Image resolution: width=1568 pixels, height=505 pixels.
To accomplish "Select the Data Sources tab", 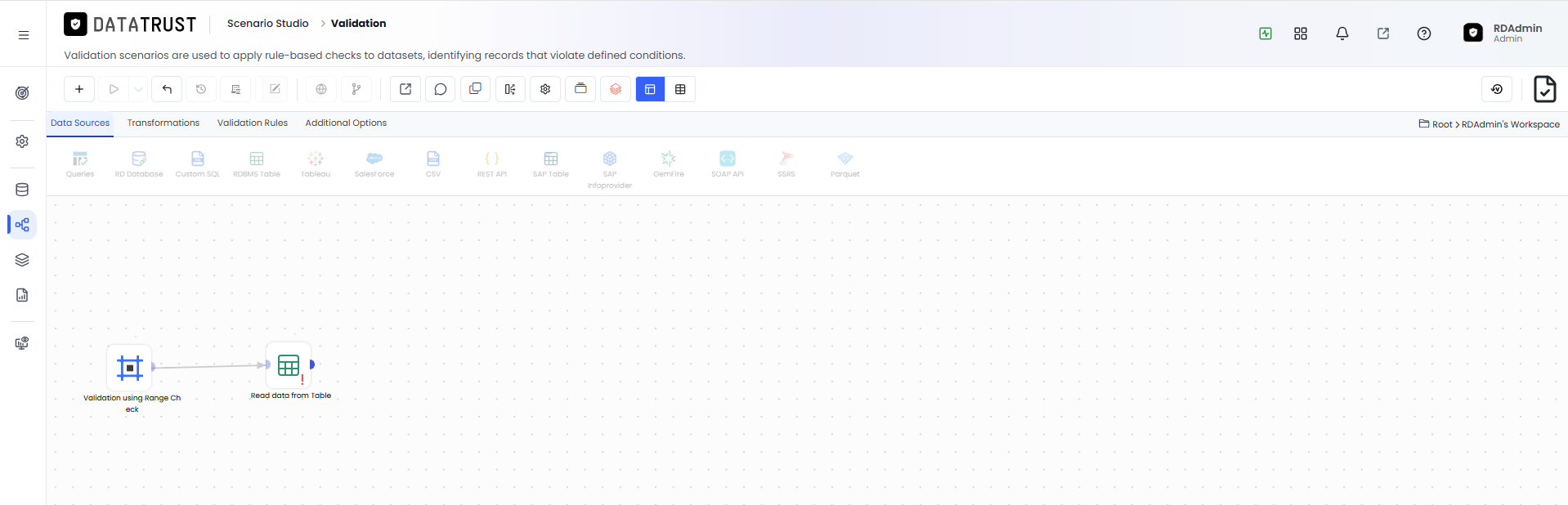I will pyautogui.click(x=80, y=123).
